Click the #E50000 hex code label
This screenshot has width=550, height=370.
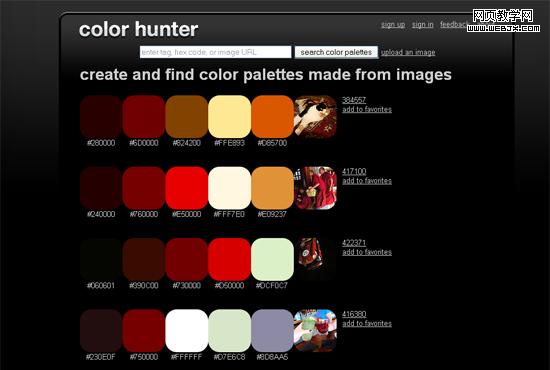[x=187, y=214]
